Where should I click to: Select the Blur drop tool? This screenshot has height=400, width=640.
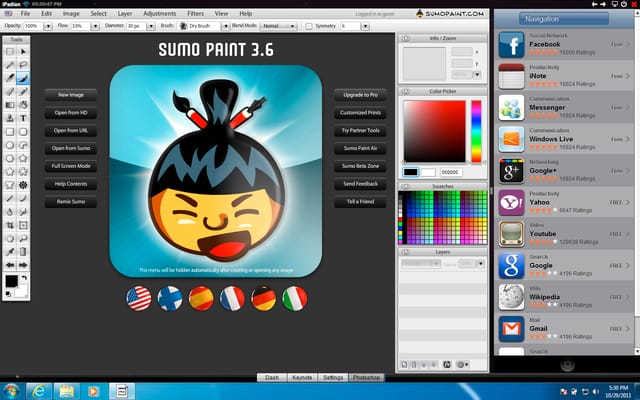click(x=10, y=212)
